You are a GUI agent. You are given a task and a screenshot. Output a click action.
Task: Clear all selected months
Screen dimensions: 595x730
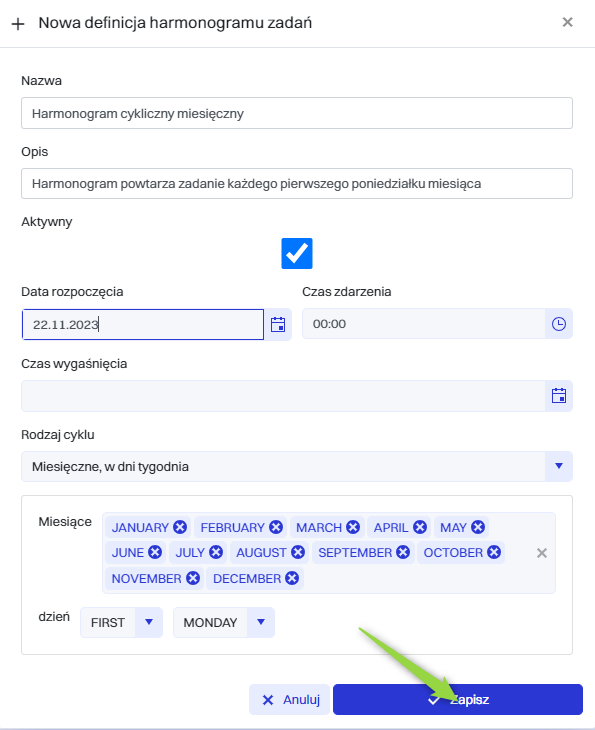[x=541, y=553]
